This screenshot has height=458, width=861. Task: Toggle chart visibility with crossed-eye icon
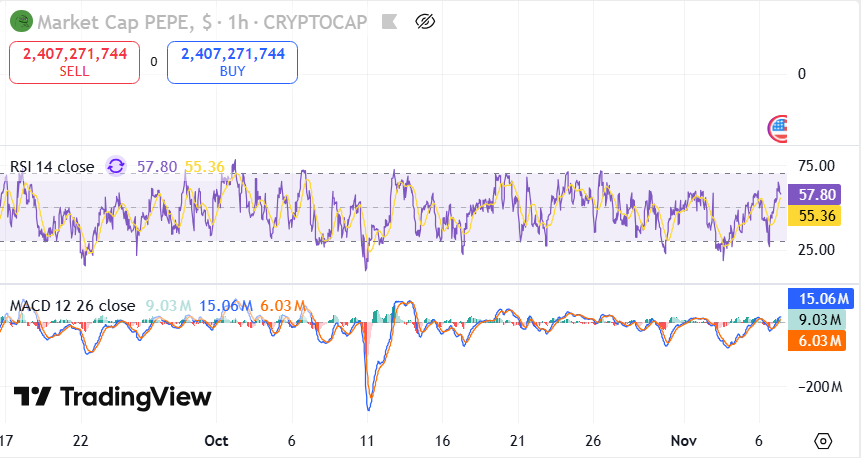pyautogui.click(x=427, y=20)
